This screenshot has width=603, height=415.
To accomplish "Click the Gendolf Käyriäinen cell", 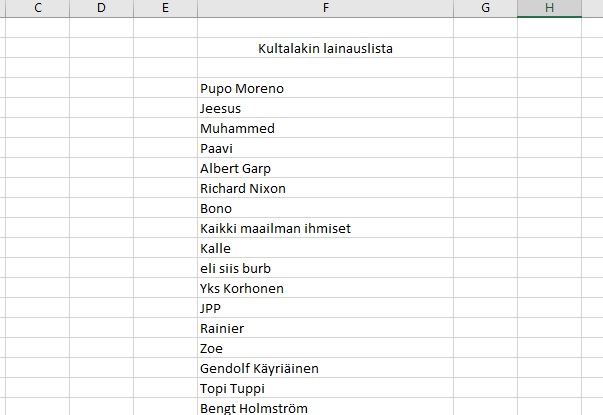I will pos(325,368).
